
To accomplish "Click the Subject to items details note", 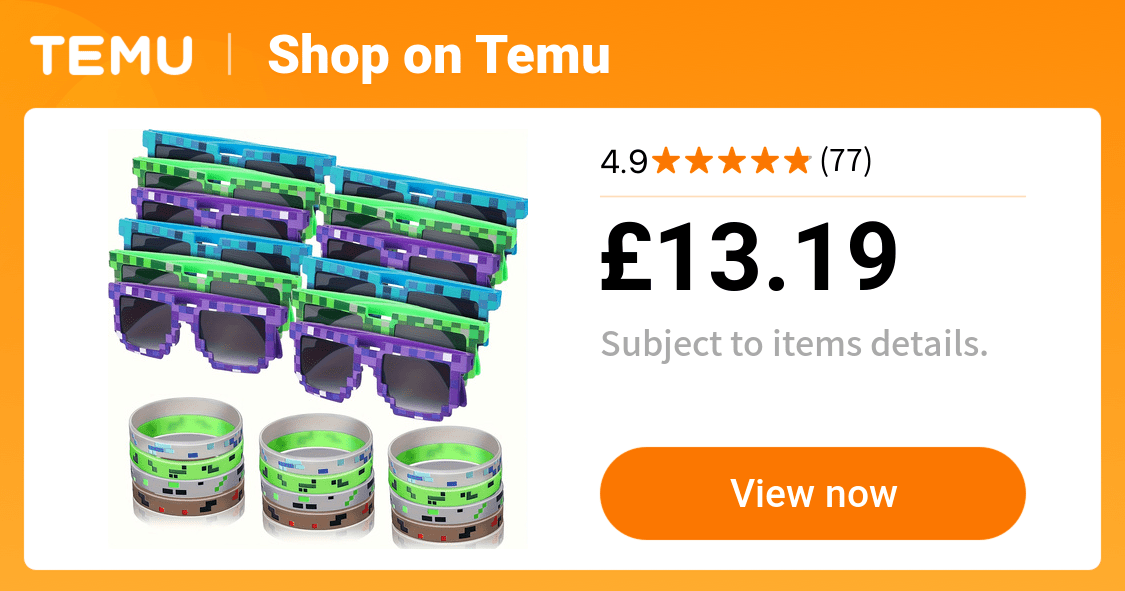I will click(794, 344).
